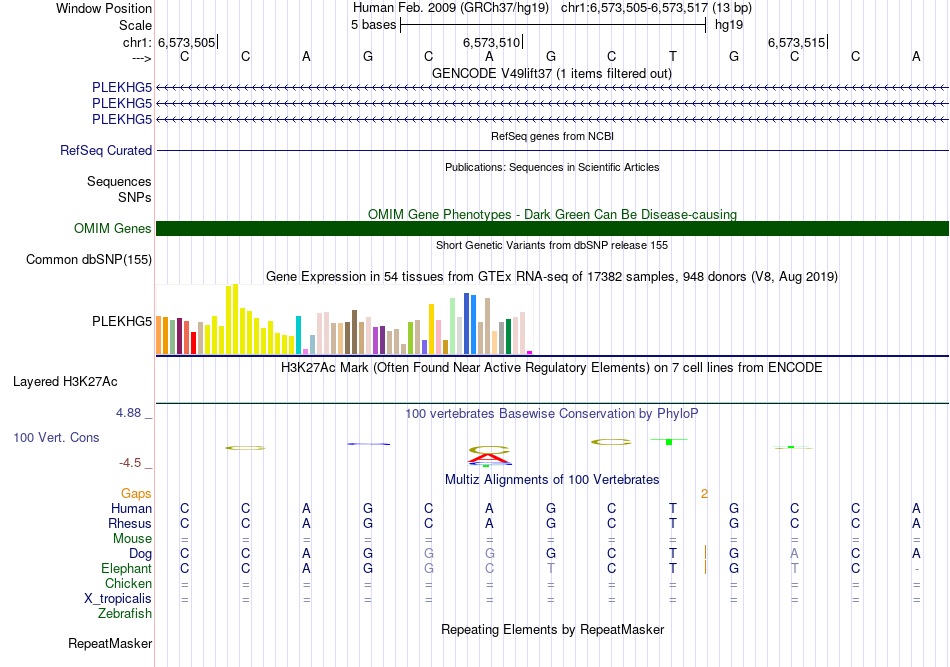950x667 pixels.
Task: Click the Window Position track label
Action: point(104,8)
